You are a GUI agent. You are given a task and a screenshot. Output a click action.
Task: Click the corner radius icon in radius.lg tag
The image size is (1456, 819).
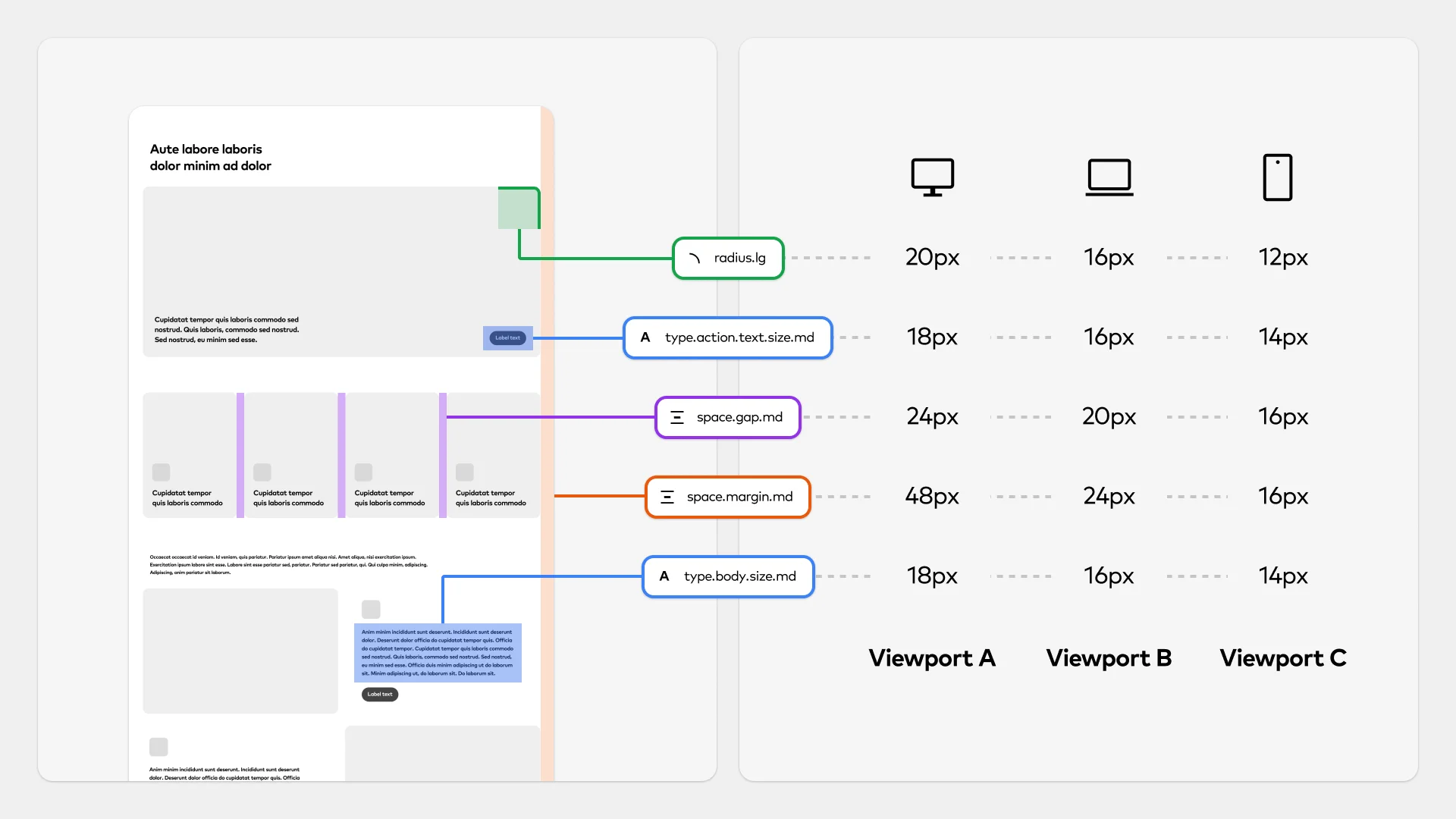694,259
